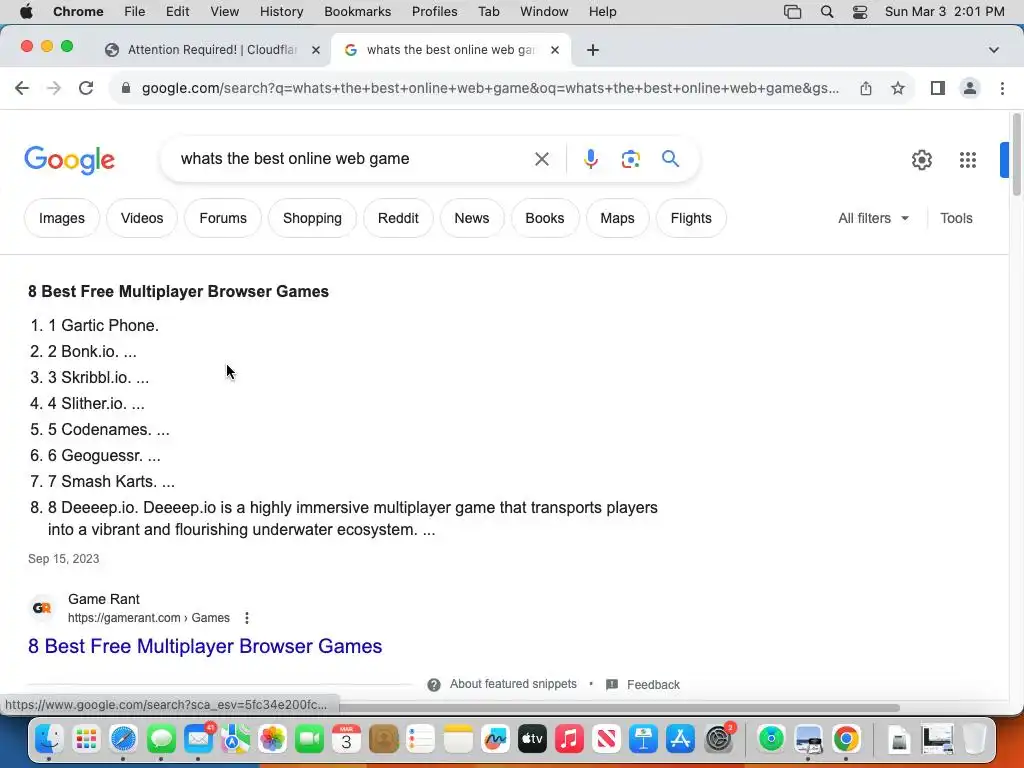Open Chrome's three-dot menu
The width and height of the screenshot is (1024, 768).
click(x=1002, y=88)
